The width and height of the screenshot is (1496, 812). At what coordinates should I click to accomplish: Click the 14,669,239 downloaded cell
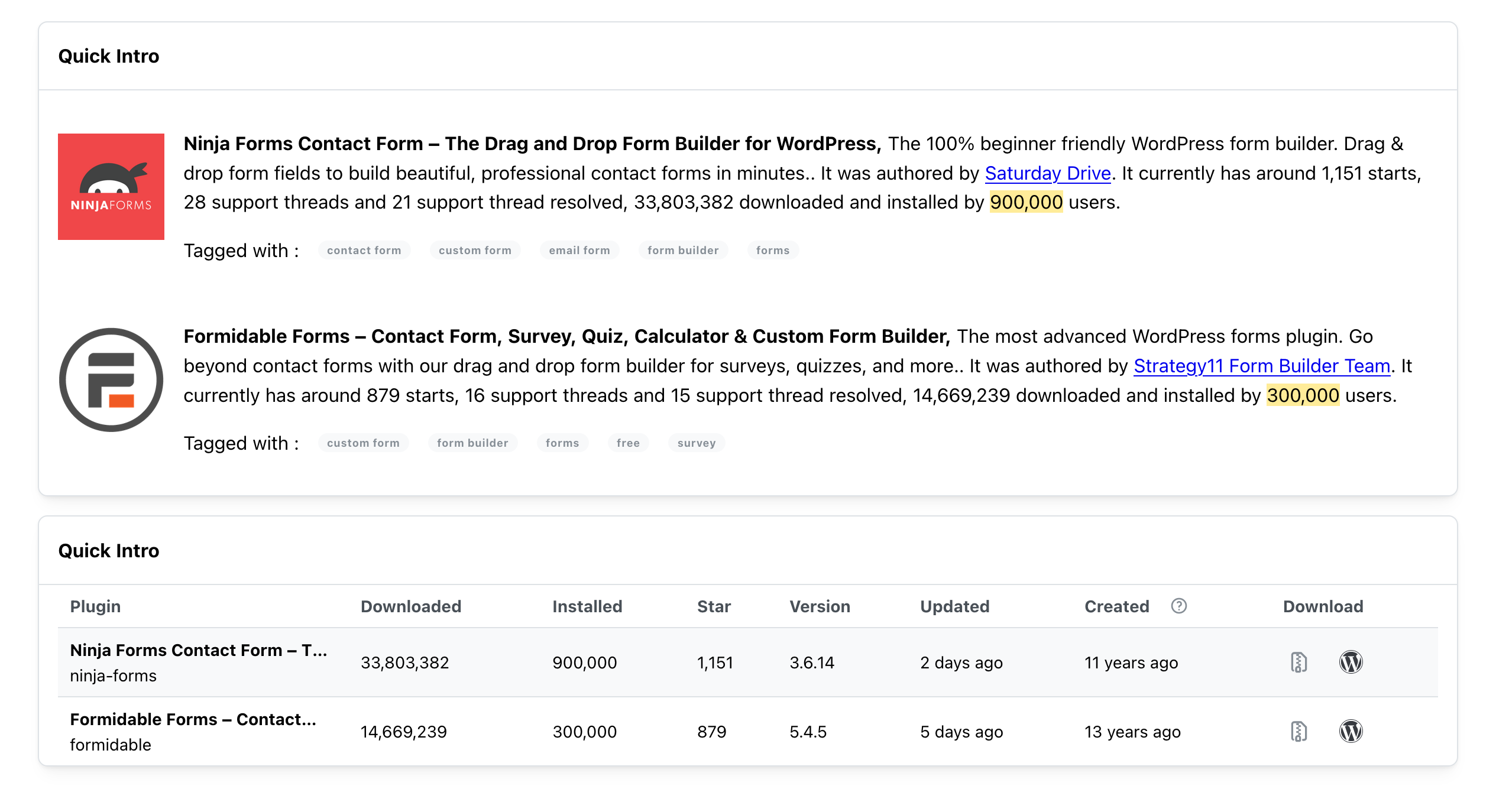403,732
